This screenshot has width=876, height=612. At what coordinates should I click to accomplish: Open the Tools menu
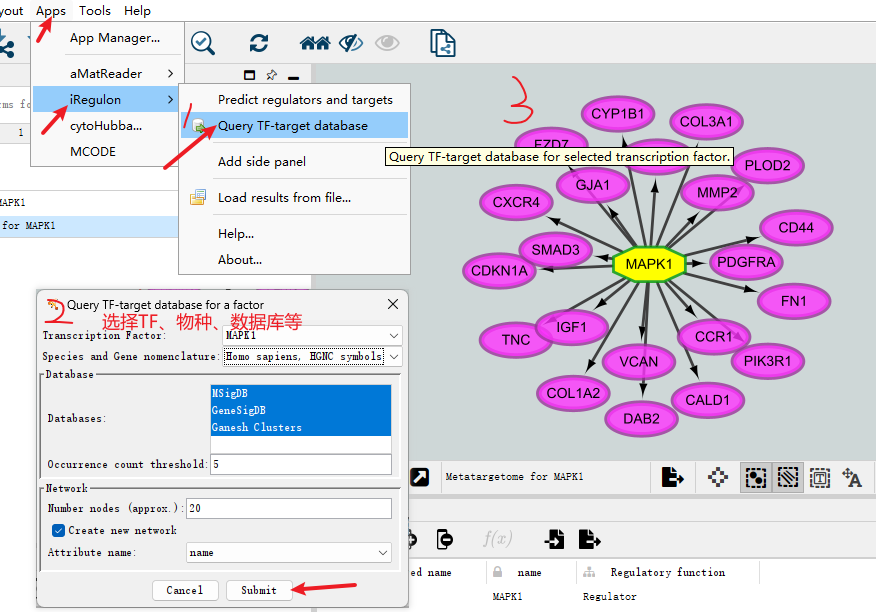point(95,11)
